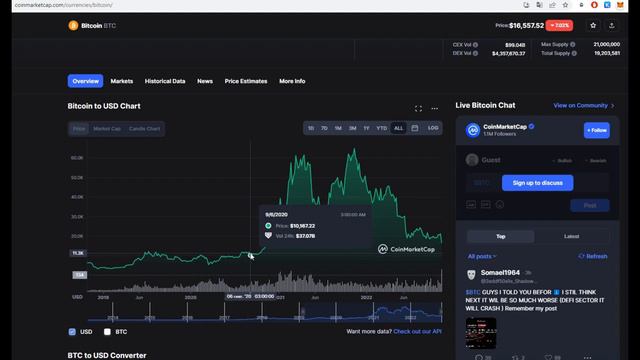This screenshot has height=360, width=640.
Task: Add Bitcoin to watchlist star icon
Action: coord(593,25)
